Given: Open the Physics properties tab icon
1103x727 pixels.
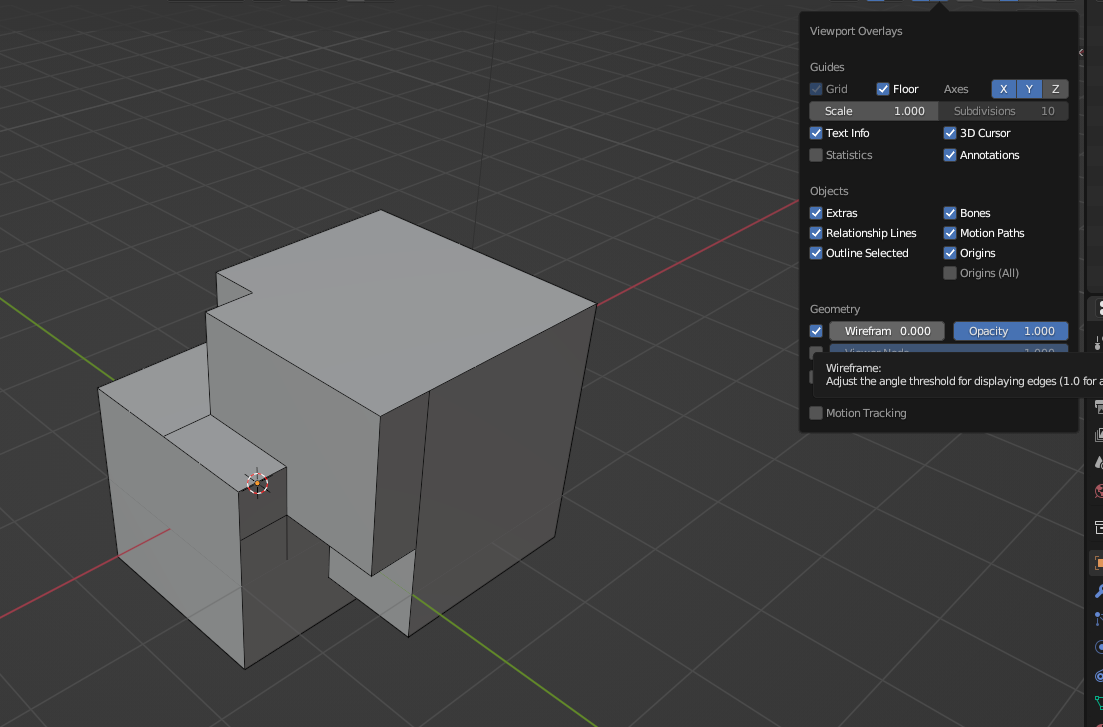Looking at the screenshot, I should pos(1097,647).
